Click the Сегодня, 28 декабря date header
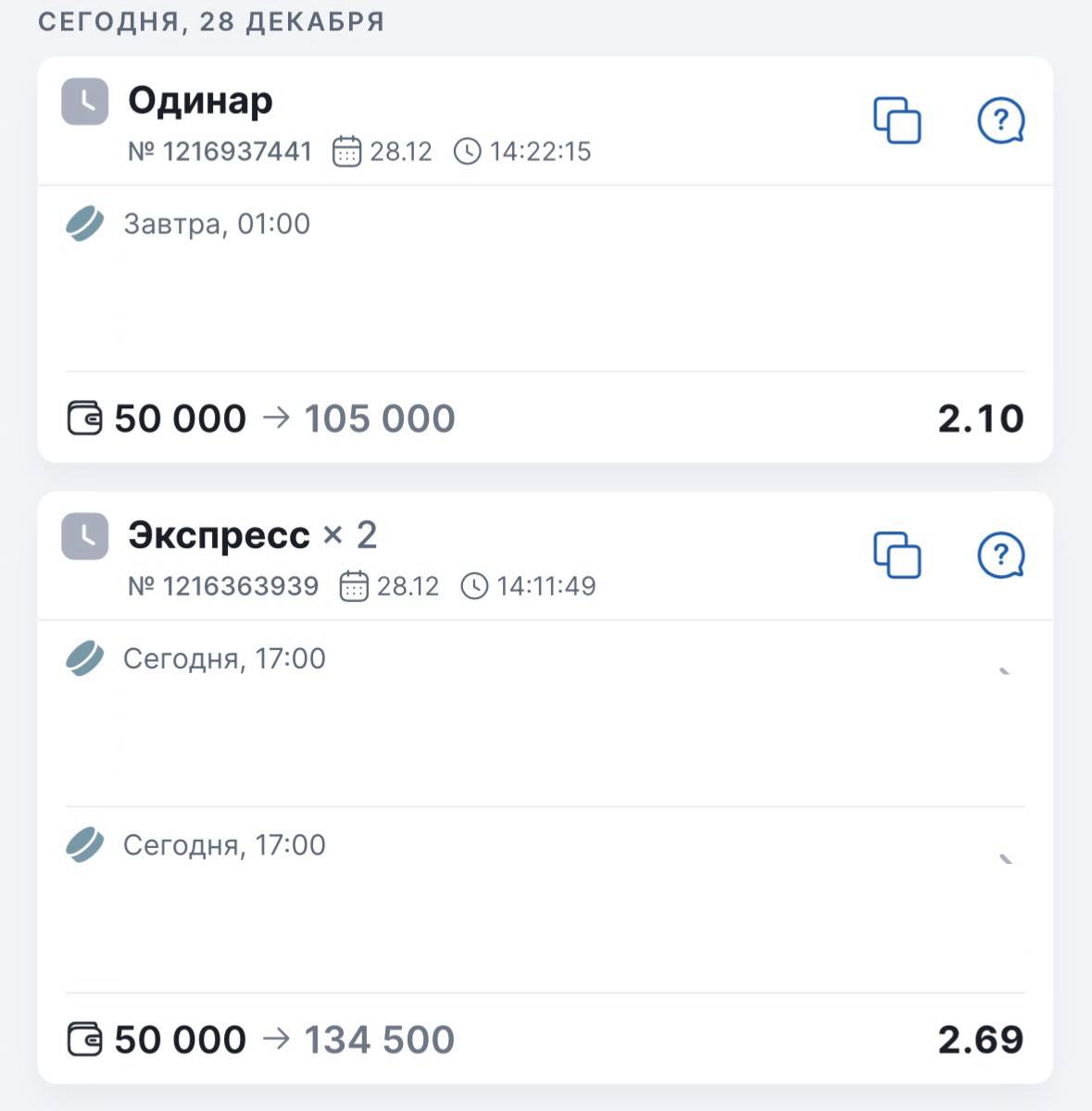Viewport: 1092px width, 1111px height. 211,21
